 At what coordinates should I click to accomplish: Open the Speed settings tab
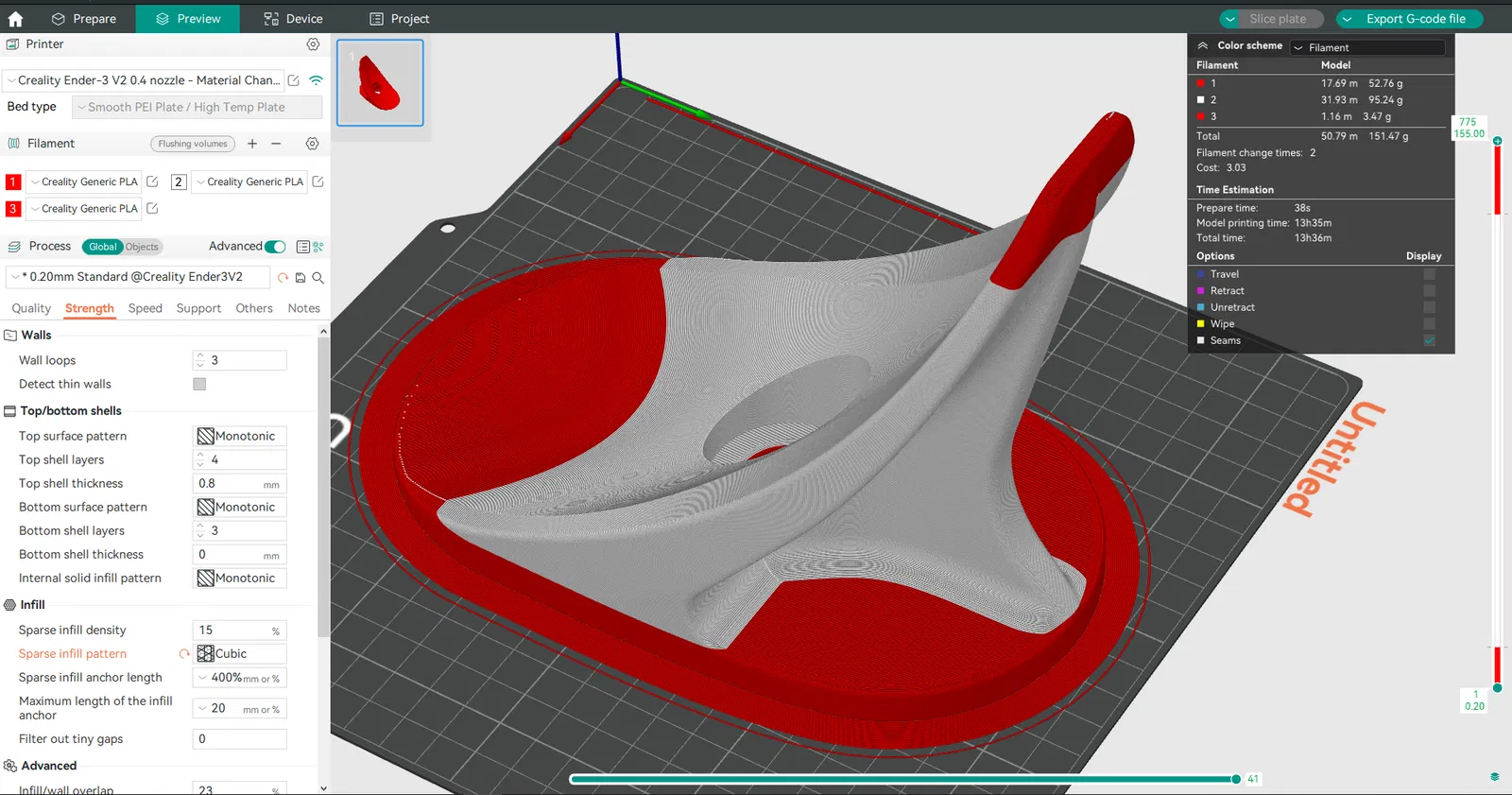click(x=146, y=308)
